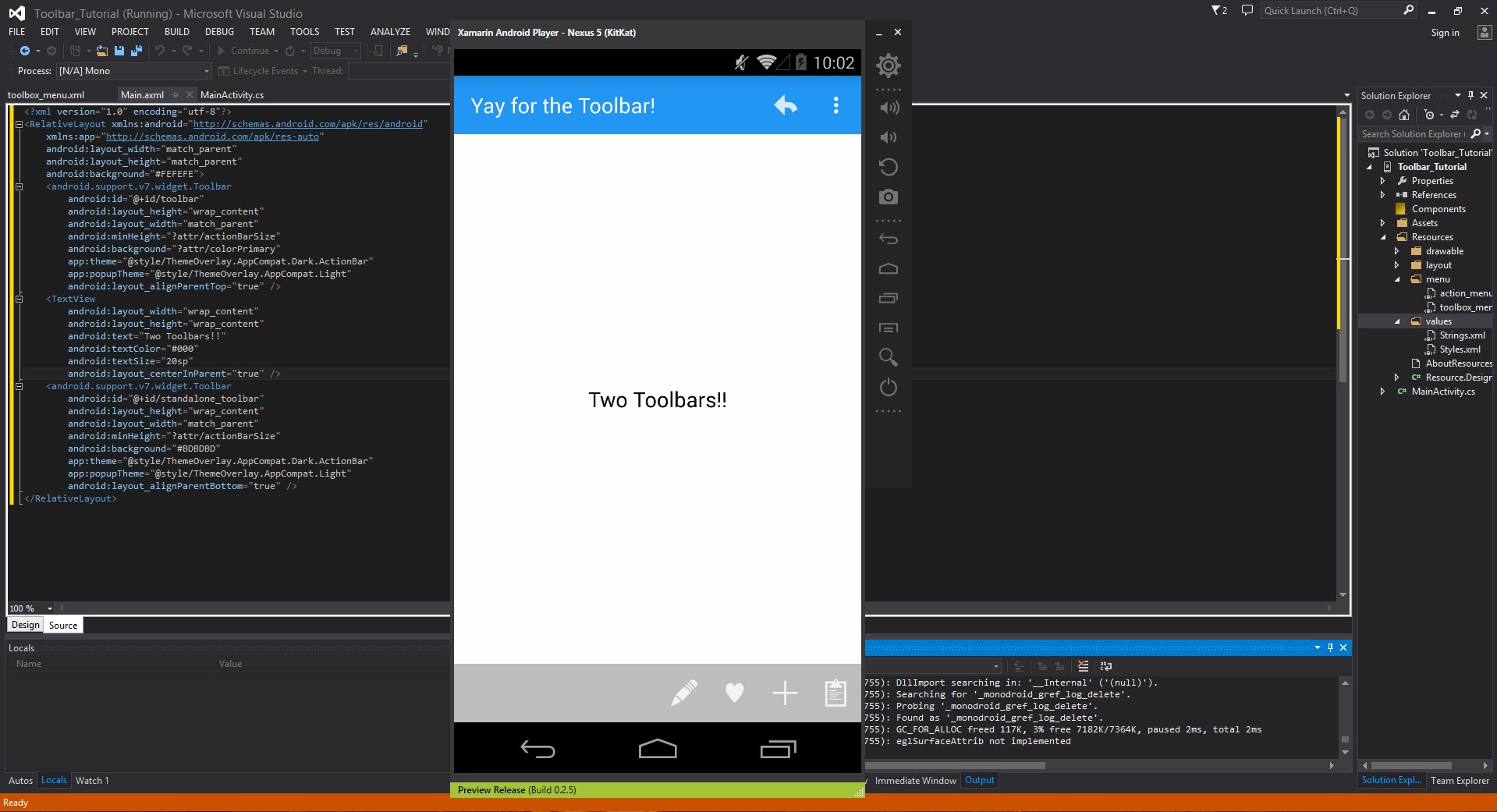
Task: Expand the drawable folder
Action: (x=1397, y=251)
